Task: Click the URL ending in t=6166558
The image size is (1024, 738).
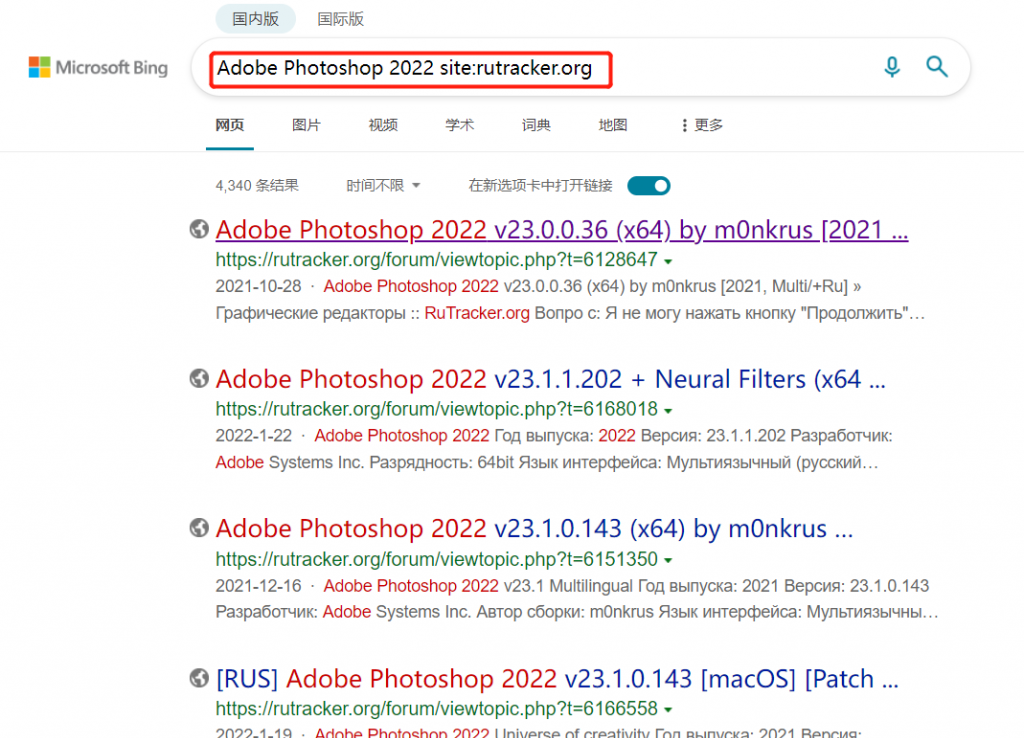Action: 436,709
